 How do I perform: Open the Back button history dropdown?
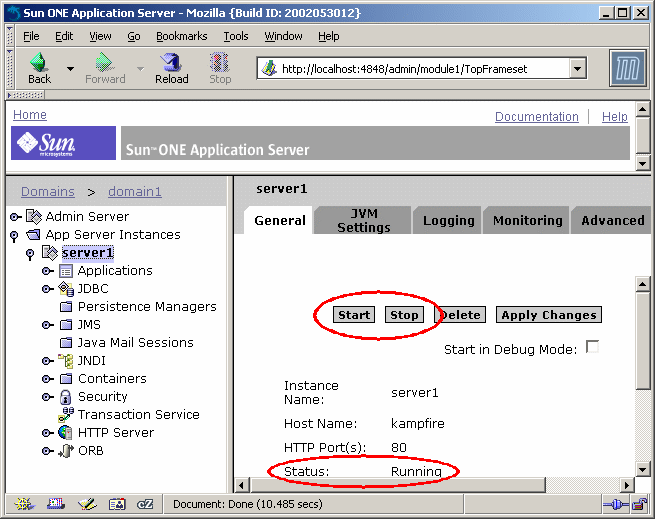[70, 69]
